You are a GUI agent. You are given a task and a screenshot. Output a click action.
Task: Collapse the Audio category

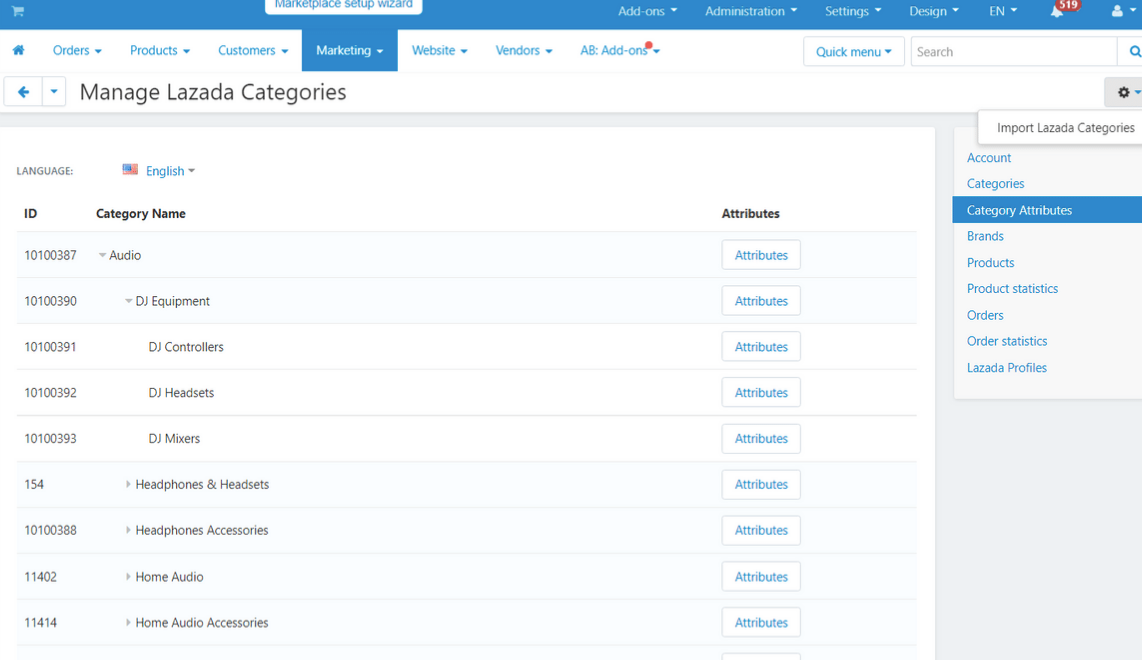tap(102, 255)
